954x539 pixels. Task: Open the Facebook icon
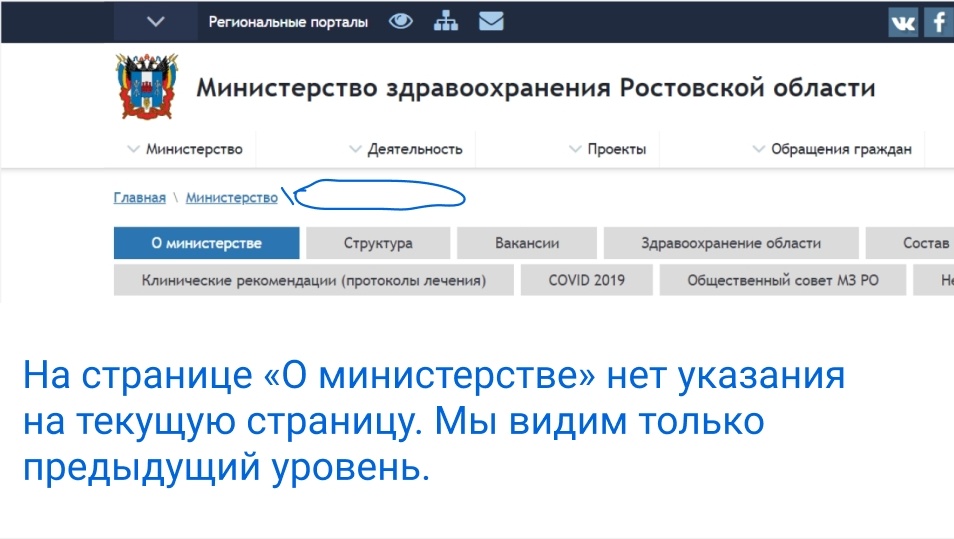click(x=939, y=22)
